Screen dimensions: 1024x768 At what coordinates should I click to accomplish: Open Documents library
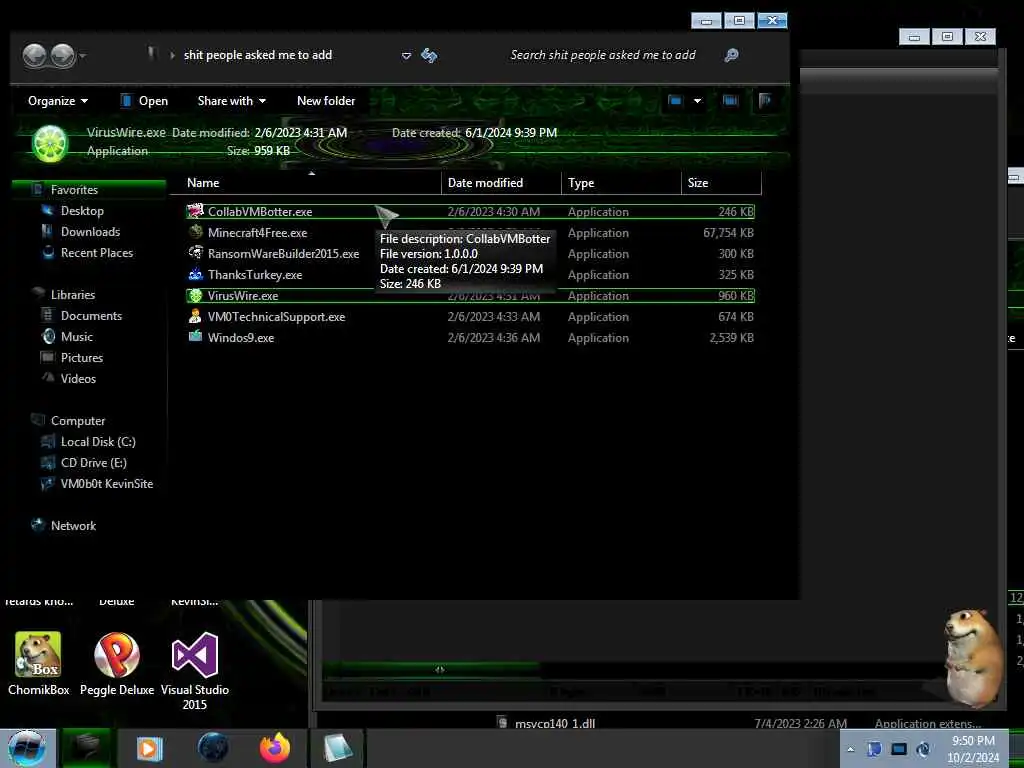pos(91,316)
